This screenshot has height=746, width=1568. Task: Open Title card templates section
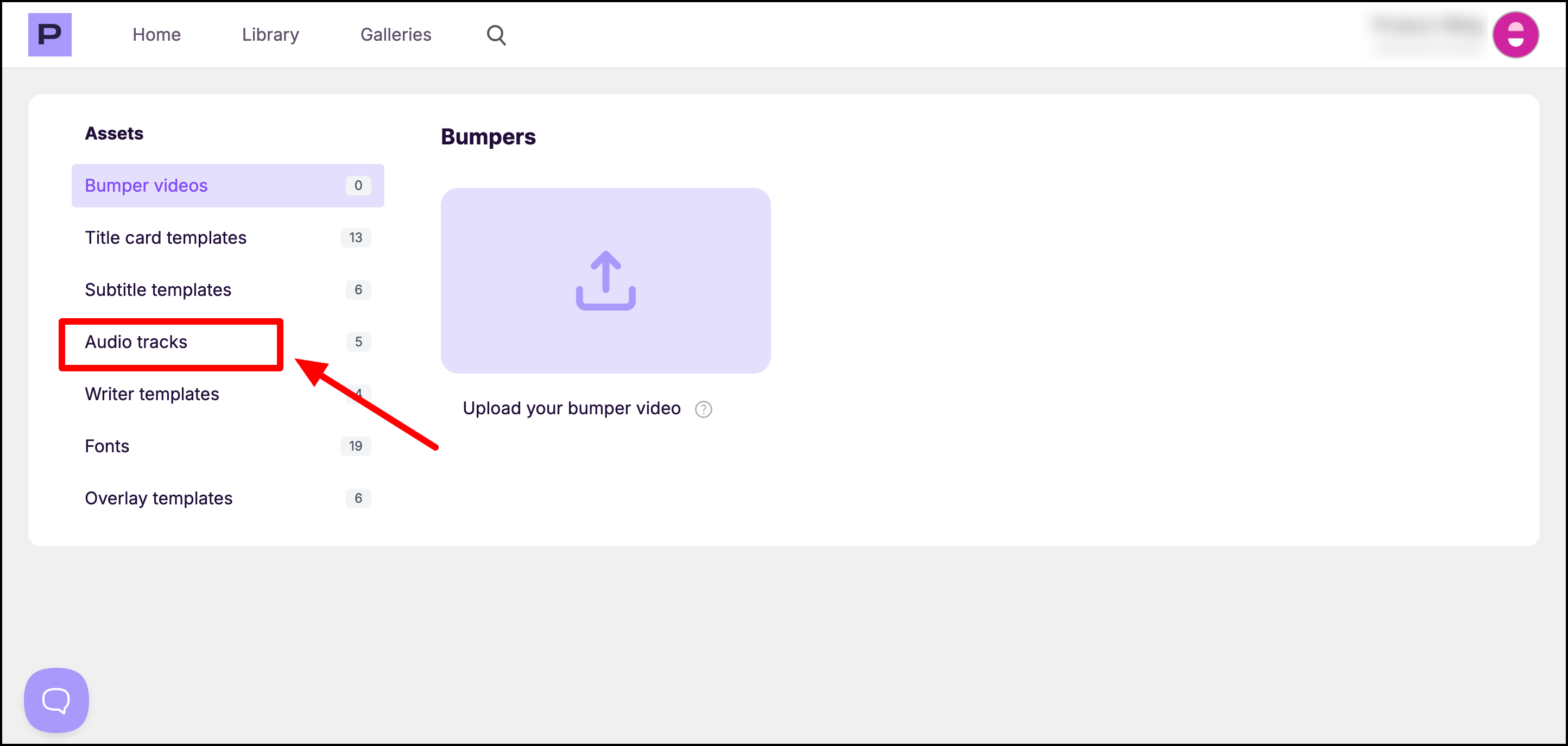166,238
